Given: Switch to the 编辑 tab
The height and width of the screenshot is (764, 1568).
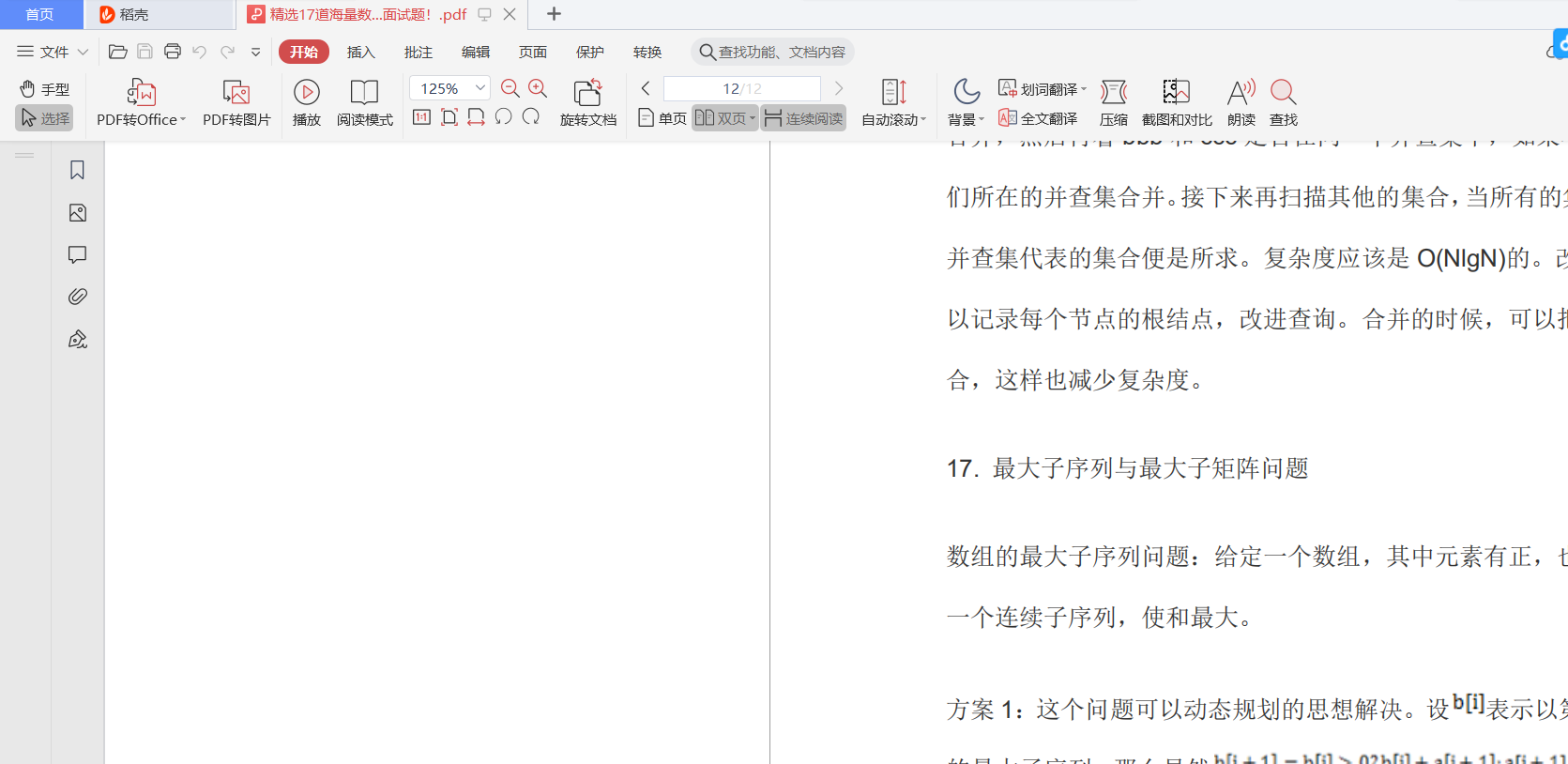Looking at the screenshot, I should [476, 52].
